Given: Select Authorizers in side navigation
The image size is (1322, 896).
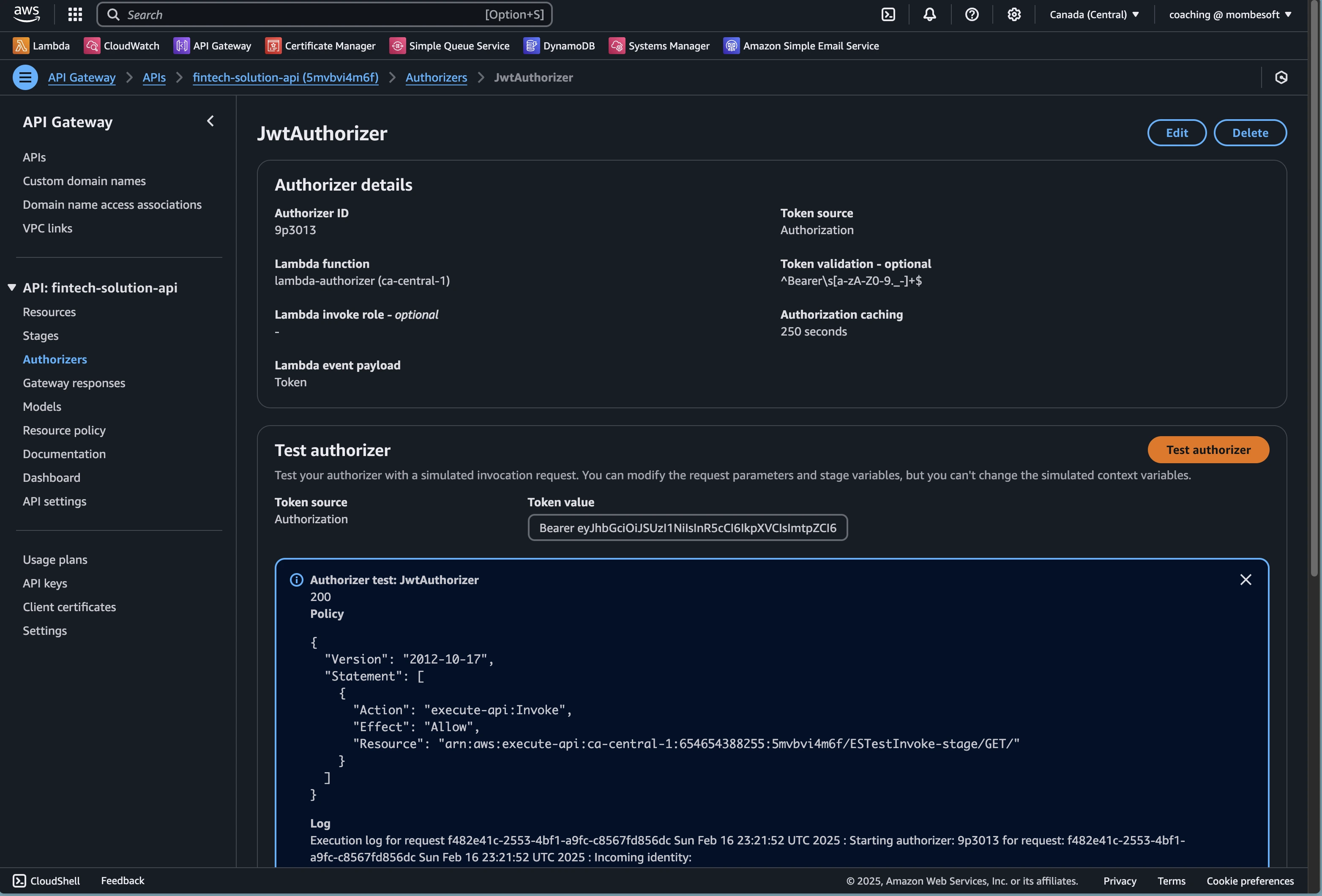Looking at the screenshot, I should coord(55,359).
